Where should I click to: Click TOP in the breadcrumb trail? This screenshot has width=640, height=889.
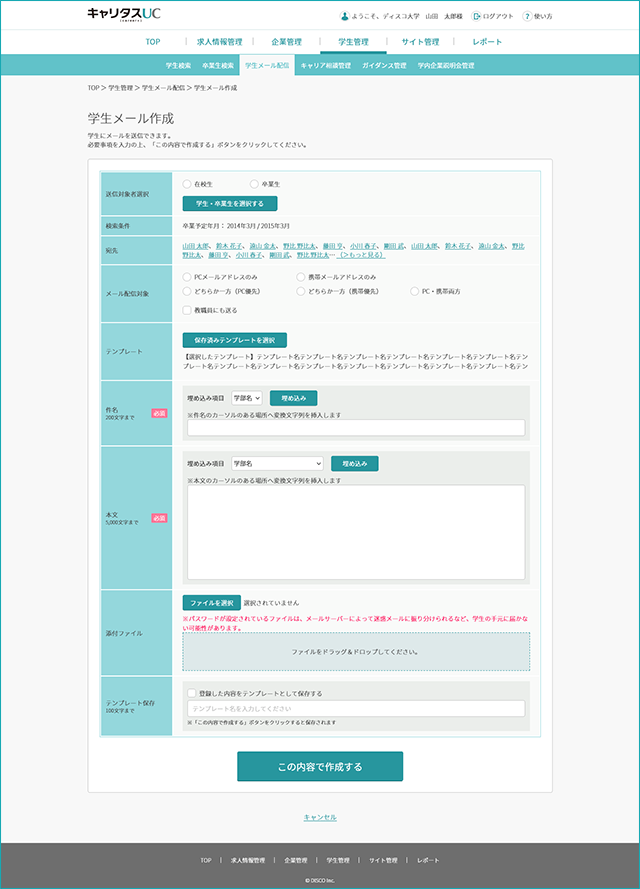93,88
